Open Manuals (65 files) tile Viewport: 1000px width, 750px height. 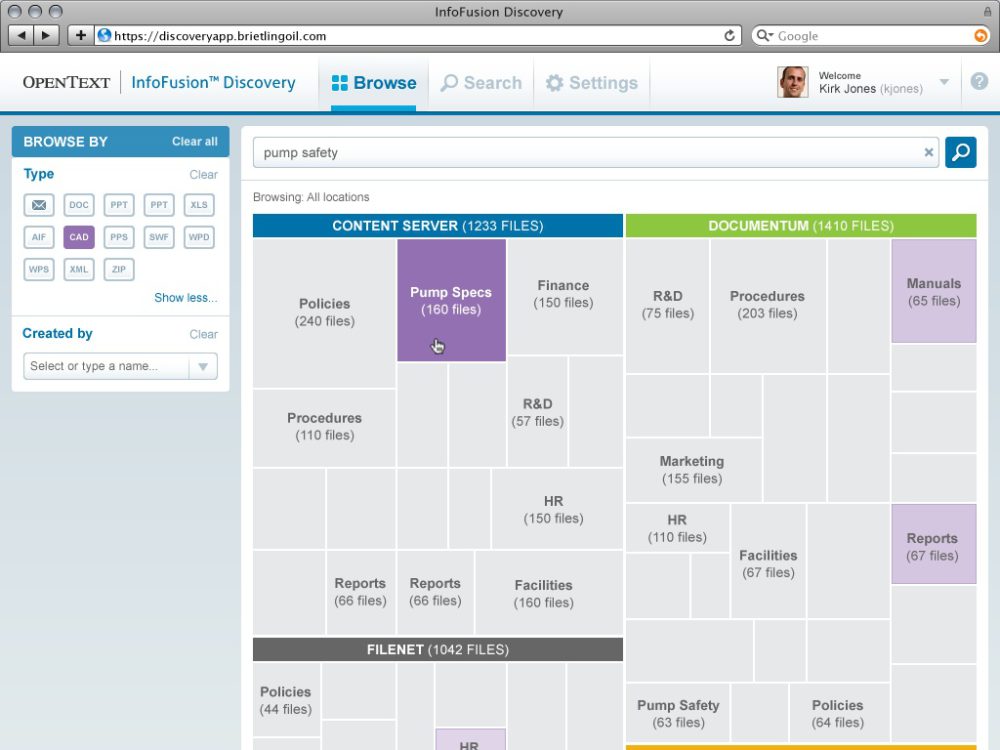934,291
